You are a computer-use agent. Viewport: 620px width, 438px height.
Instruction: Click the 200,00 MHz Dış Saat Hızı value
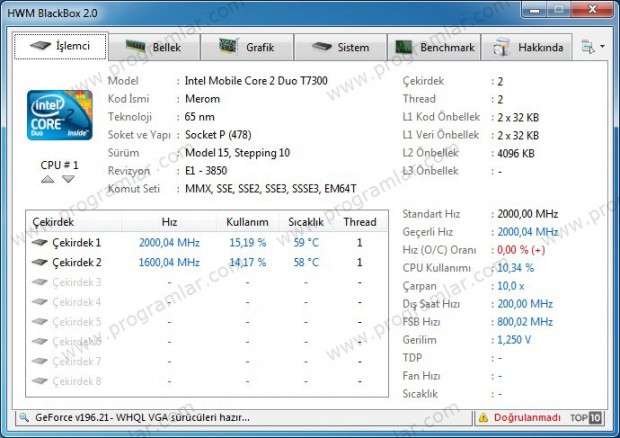point(525,304)
